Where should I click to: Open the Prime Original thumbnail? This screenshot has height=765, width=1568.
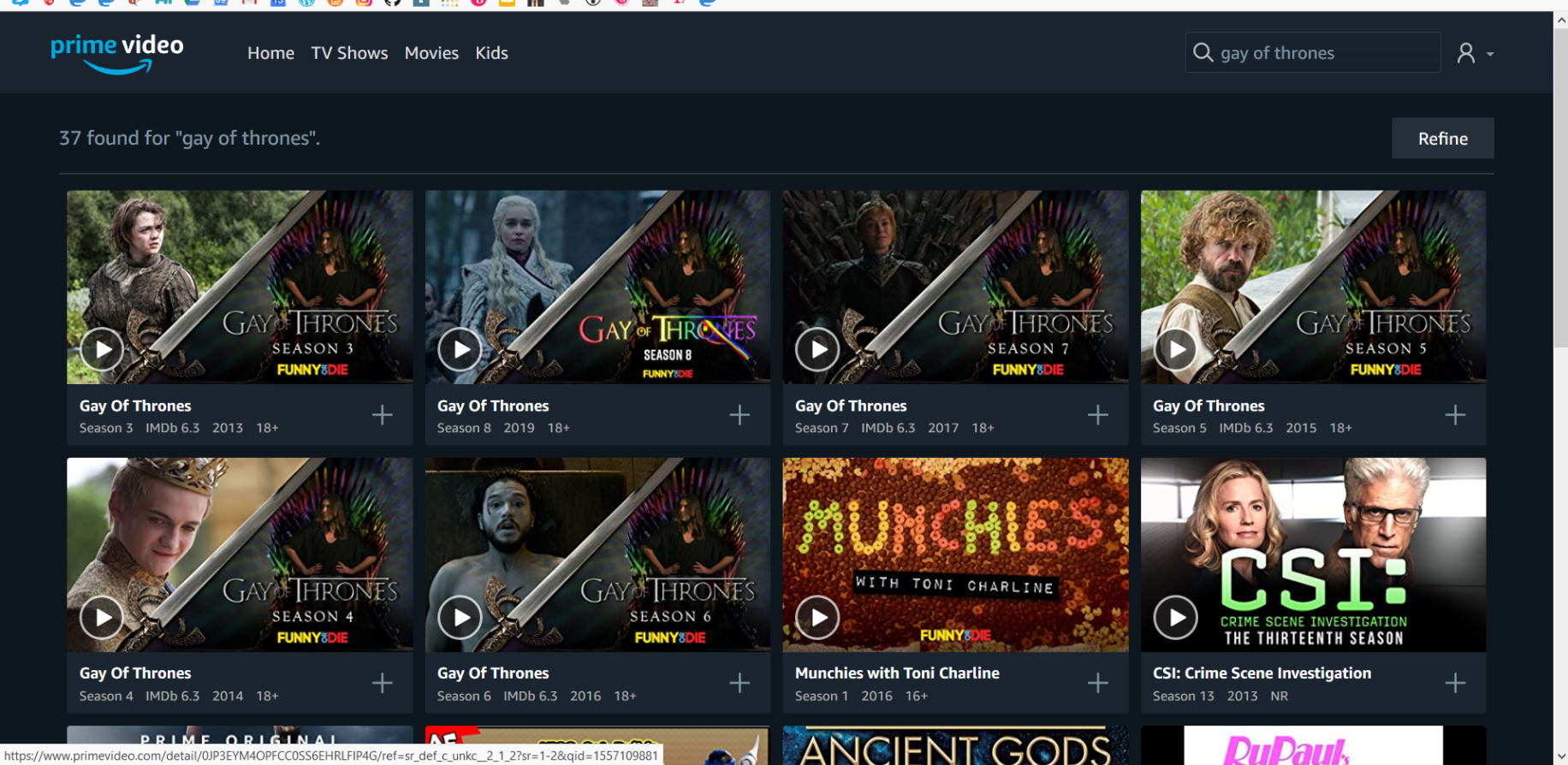240,737
